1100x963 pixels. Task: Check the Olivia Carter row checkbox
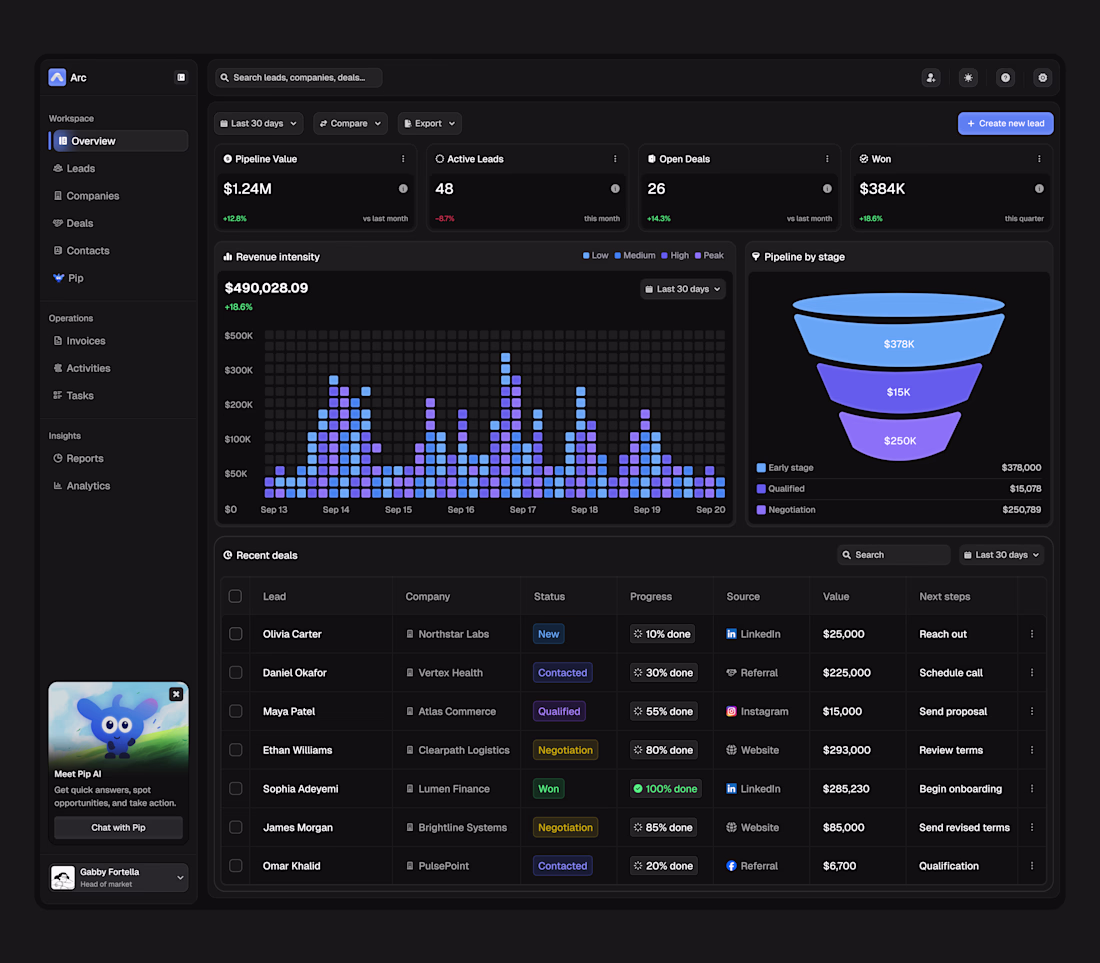pyautogui.click(x=236, y=634)
